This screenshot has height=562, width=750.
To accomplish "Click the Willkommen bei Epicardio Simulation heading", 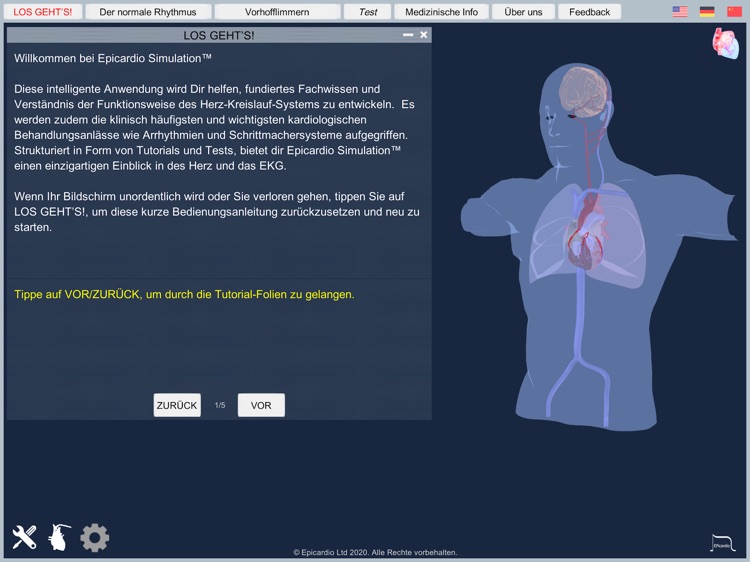I will click(113, 58).
